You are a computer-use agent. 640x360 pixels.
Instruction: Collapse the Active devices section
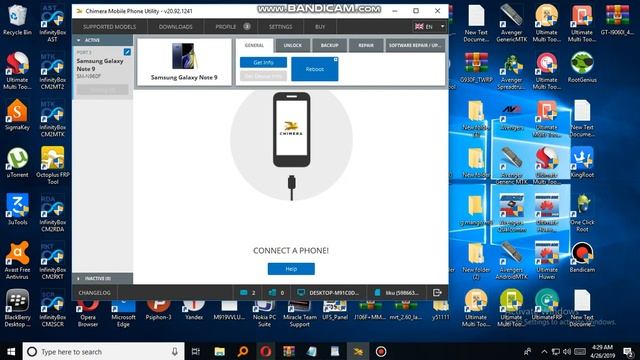(x=102, y=40)
